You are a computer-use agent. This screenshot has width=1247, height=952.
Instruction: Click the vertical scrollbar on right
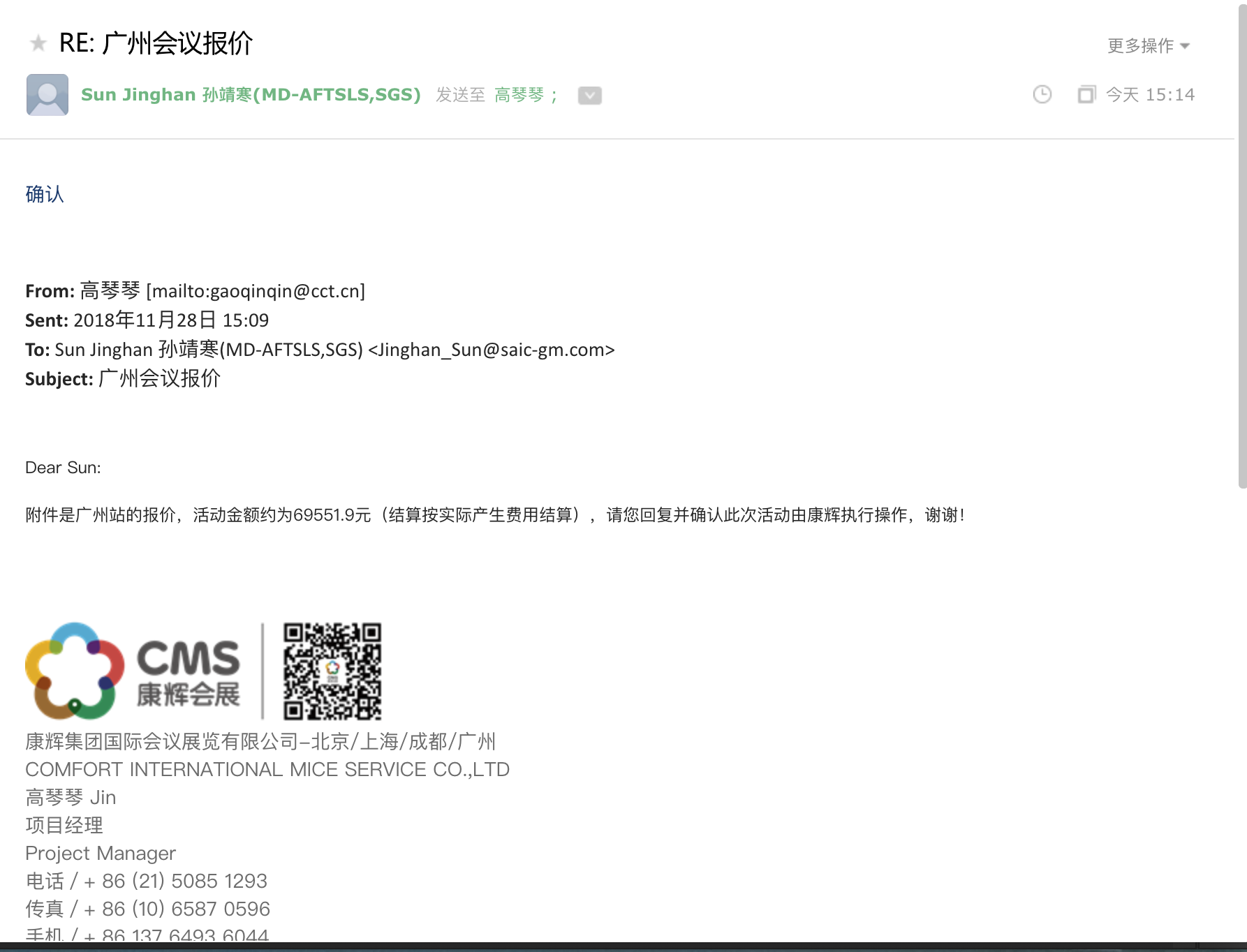point(1241,244)
